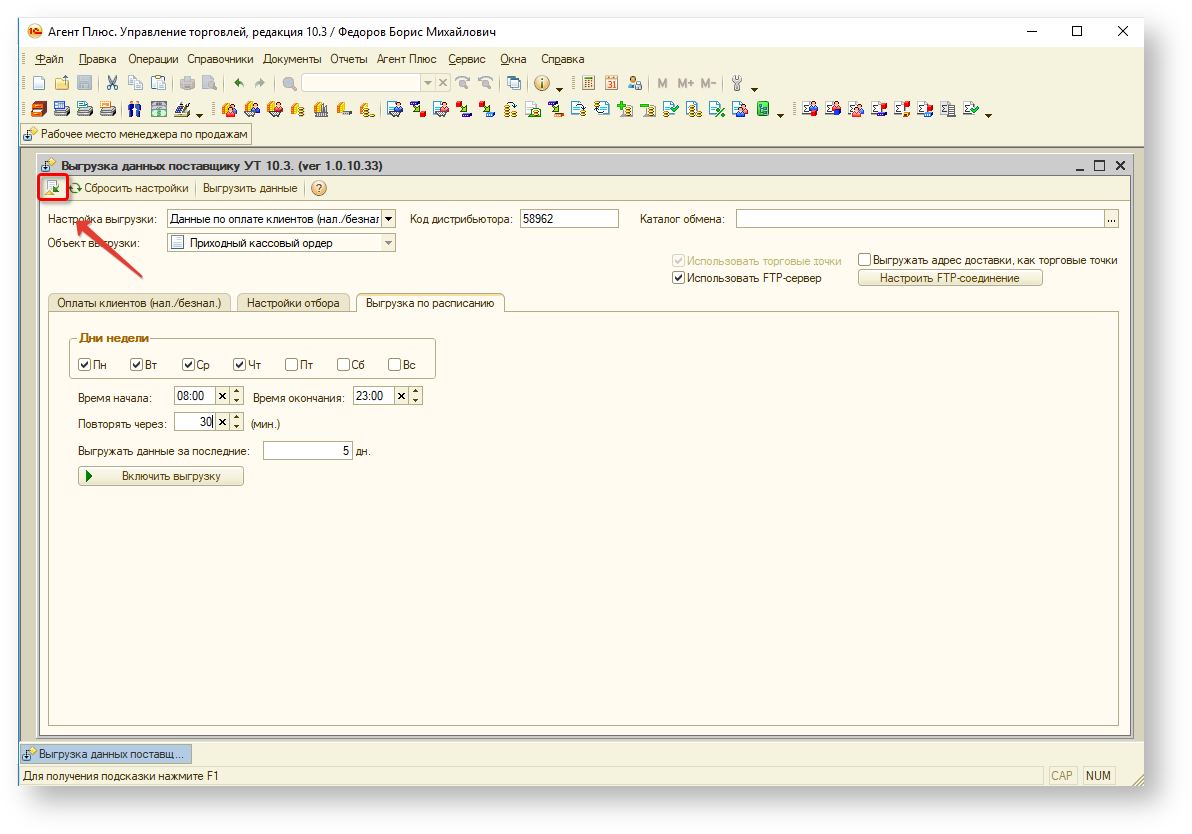Click the ellipsis button of Каталог обмена
The height and width of the screenshot is (834, 1192).
1111,219
